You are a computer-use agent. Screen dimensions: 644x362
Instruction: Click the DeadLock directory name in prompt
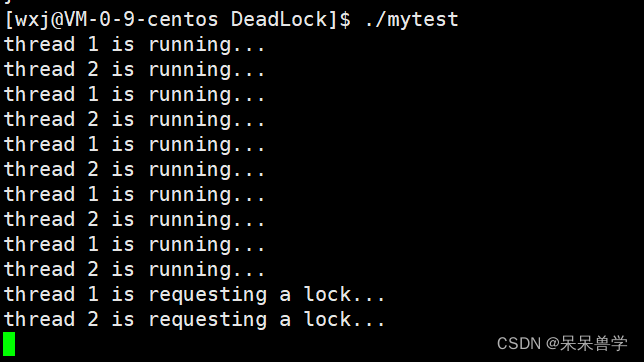click(x=278, y=19)
